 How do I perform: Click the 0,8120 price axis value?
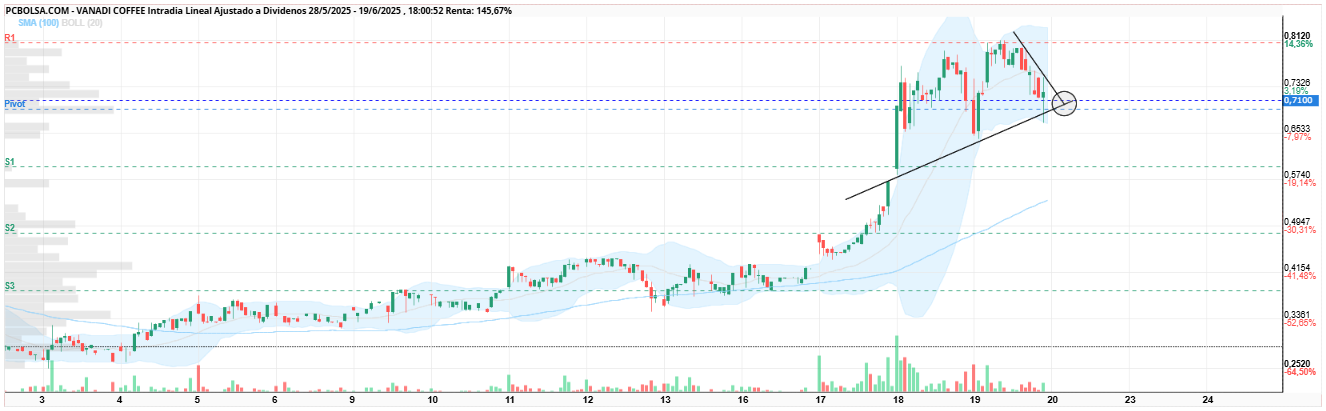1298,36
